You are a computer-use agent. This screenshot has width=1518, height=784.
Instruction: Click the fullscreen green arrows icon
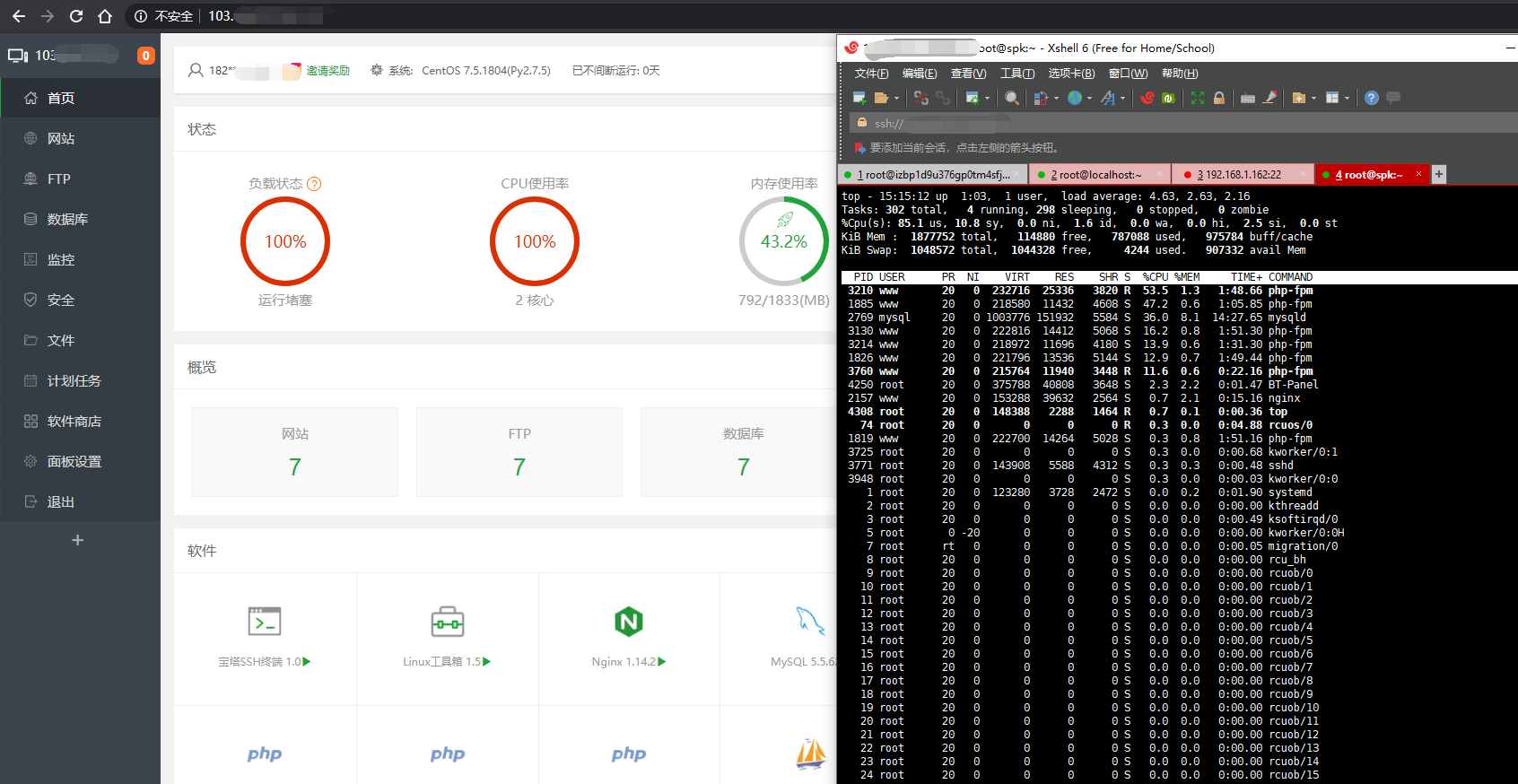click(x=1197, y=98)
